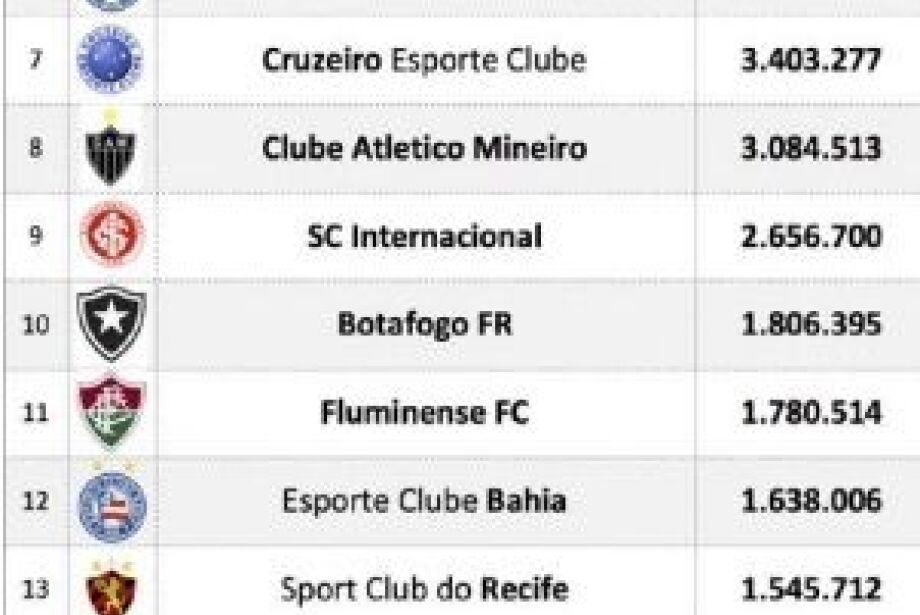Click the Fluminense FC team name
Image resolution: width=920 pixels, height=615 pixels.
click(424, 413)
